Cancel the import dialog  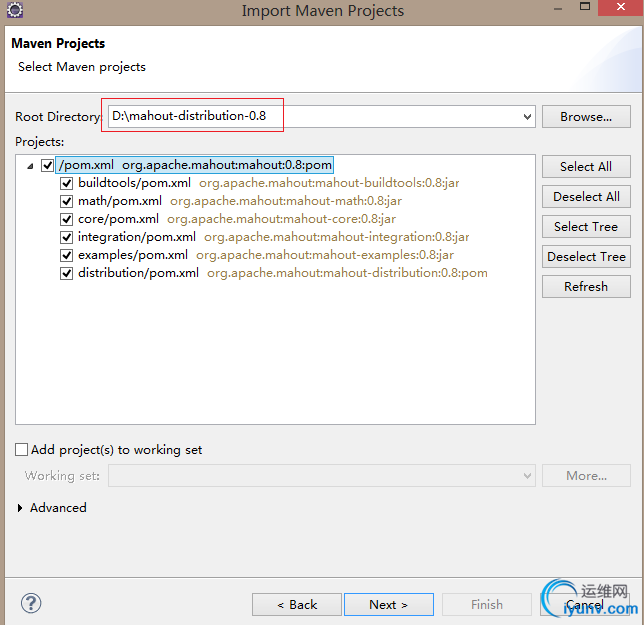[x=585, y=604]
